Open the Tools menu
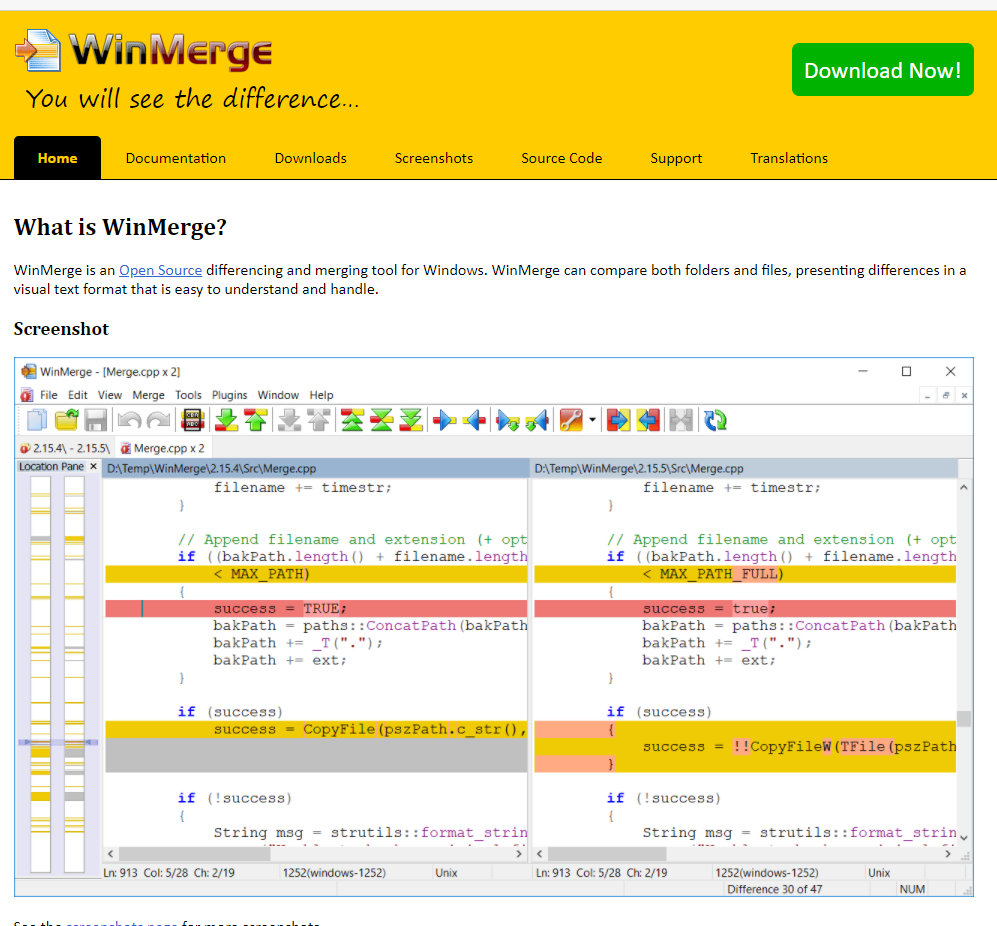Screen dimensions: 997x926 [188, 395]
